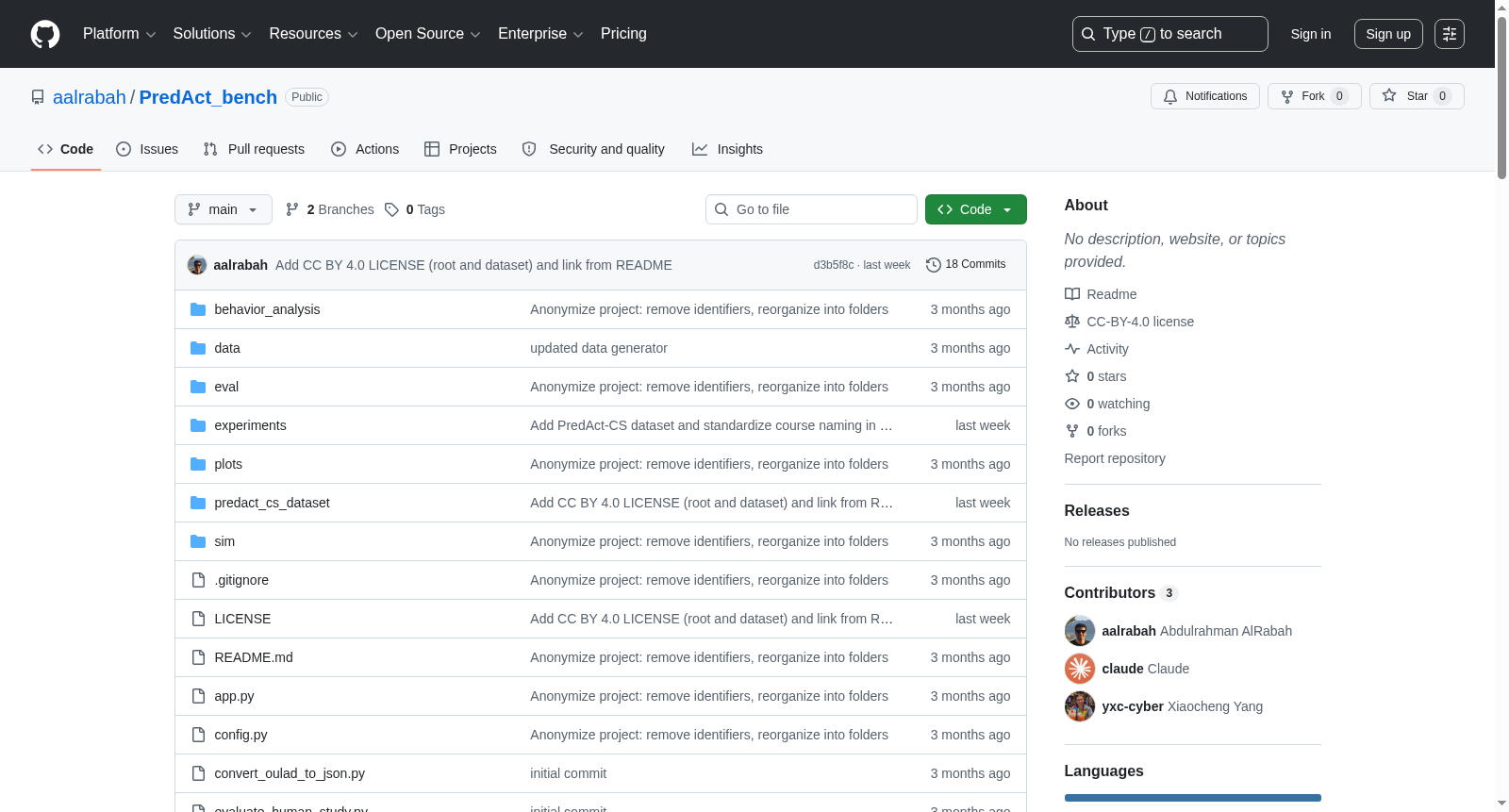Star the repository with the Star button

[x=1417, y=96]
